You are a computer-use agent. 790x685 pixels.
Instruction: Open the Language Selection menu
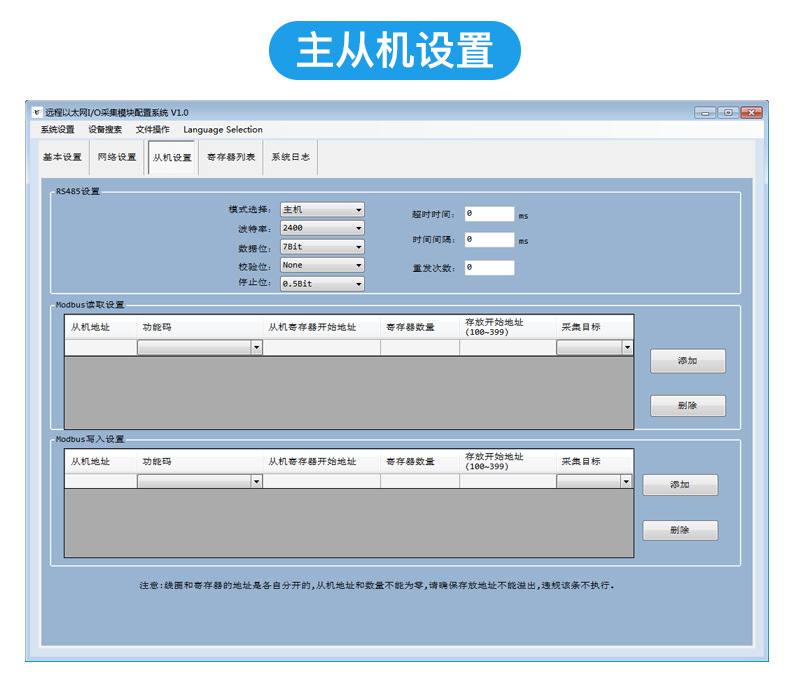pos(223,130)
